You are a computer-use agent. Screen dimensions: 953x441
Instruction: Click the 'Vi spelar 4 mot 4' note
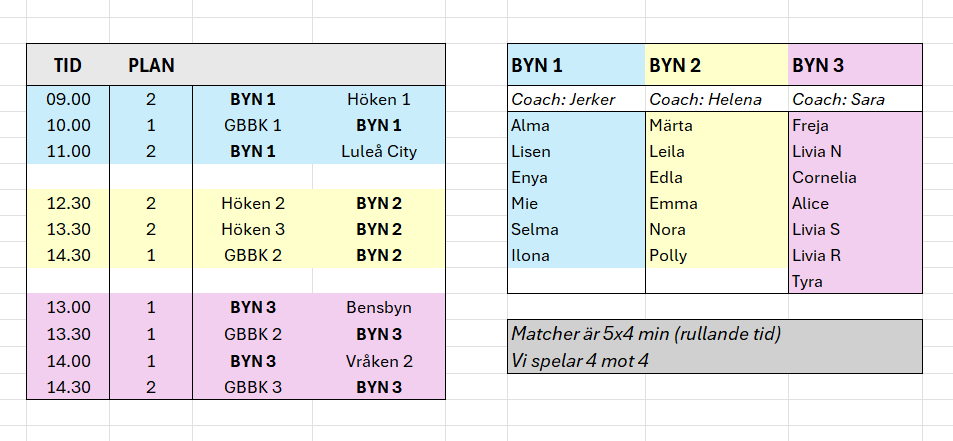(580, 360)
